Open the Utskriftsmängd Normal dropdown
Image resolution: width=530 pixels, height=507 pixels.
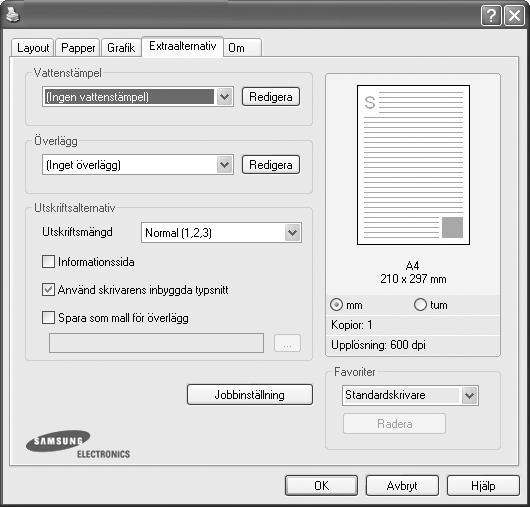pos(292,233)
